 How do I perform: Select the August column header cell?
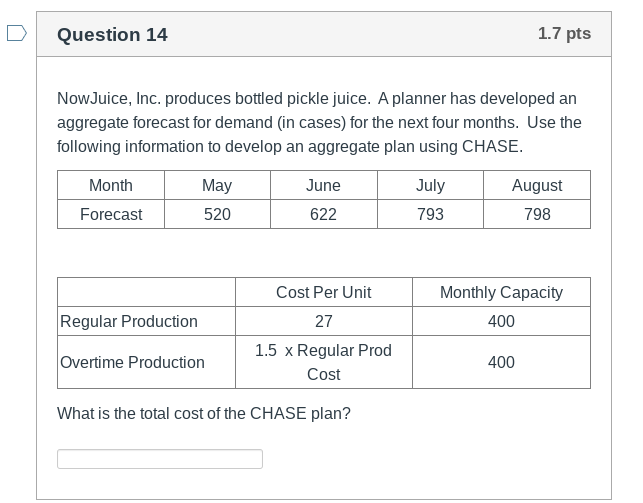(x=537, y=185)
